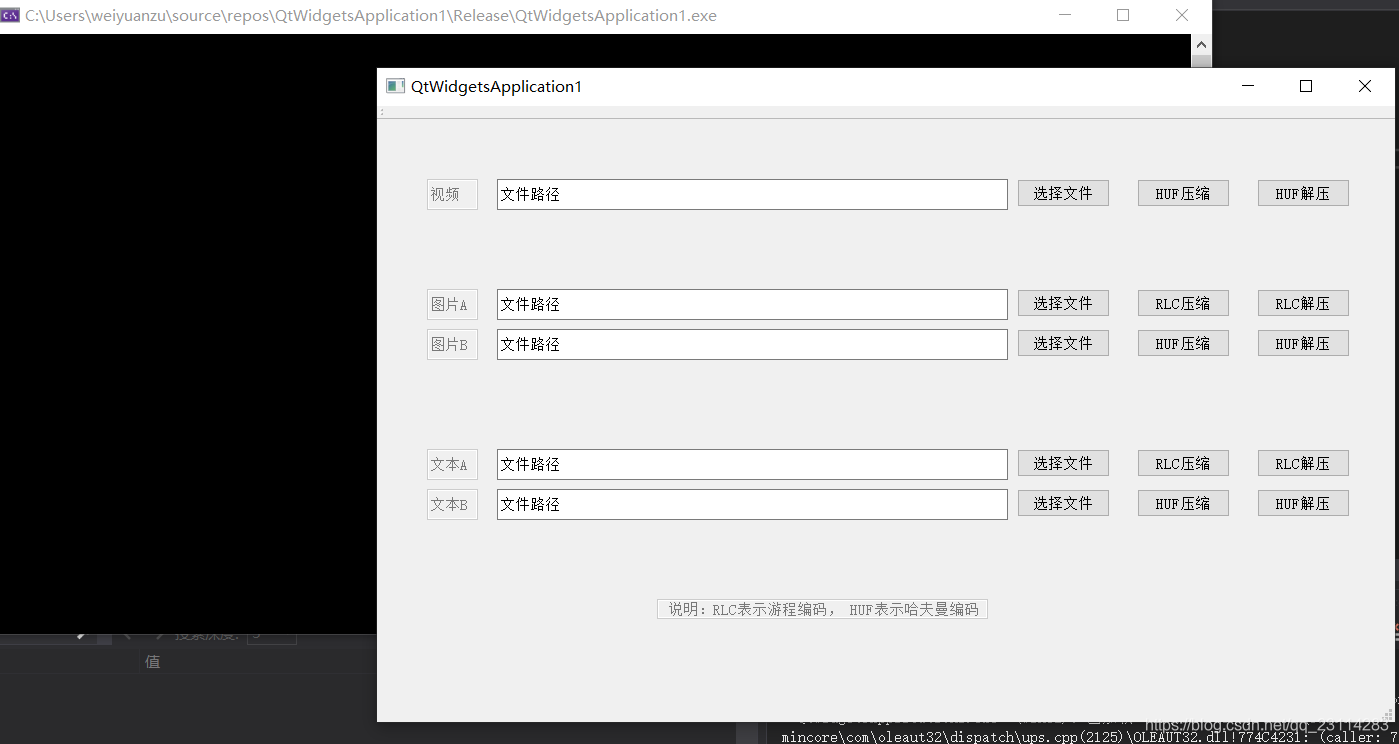Click the 文件路径 input field for 视频
This screenshot has width=1399, height=744.
(750, 193)
